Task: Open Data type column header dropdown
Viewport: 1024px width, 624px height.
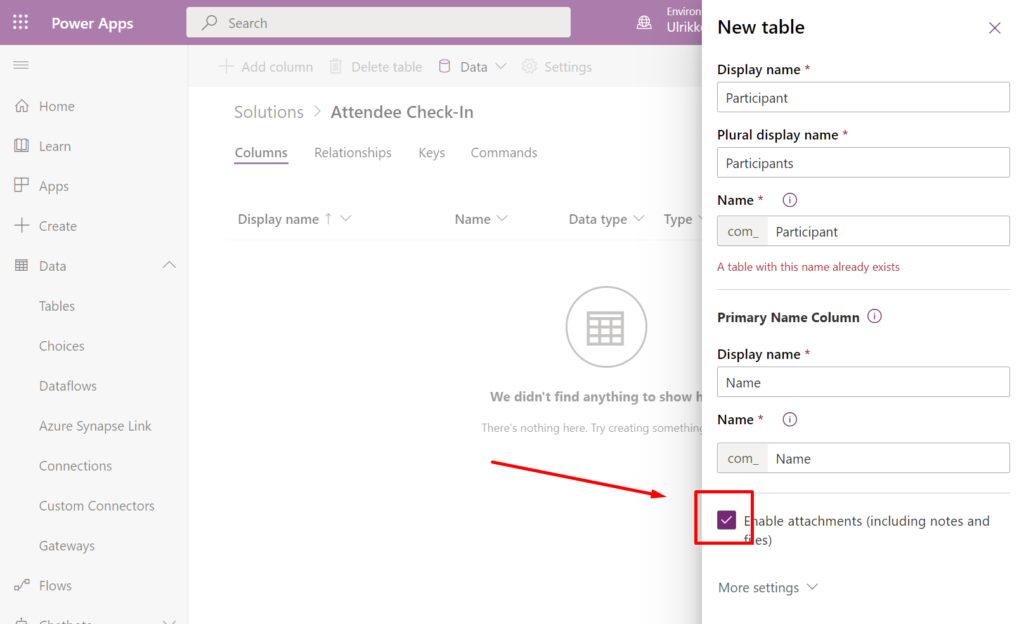Action: (639, 219)
